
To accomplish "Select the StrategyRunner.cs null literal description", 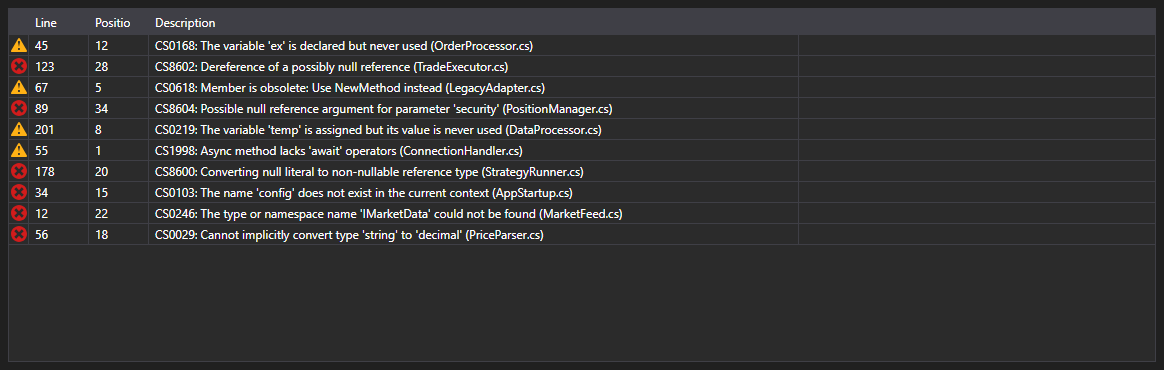I will tap(369, 172).
